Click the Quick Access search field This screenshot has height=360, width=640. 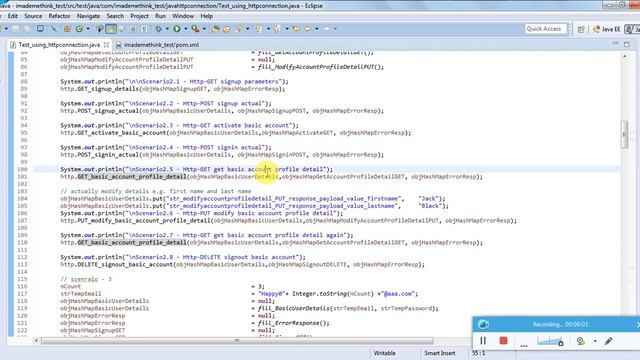click(546, 29)
